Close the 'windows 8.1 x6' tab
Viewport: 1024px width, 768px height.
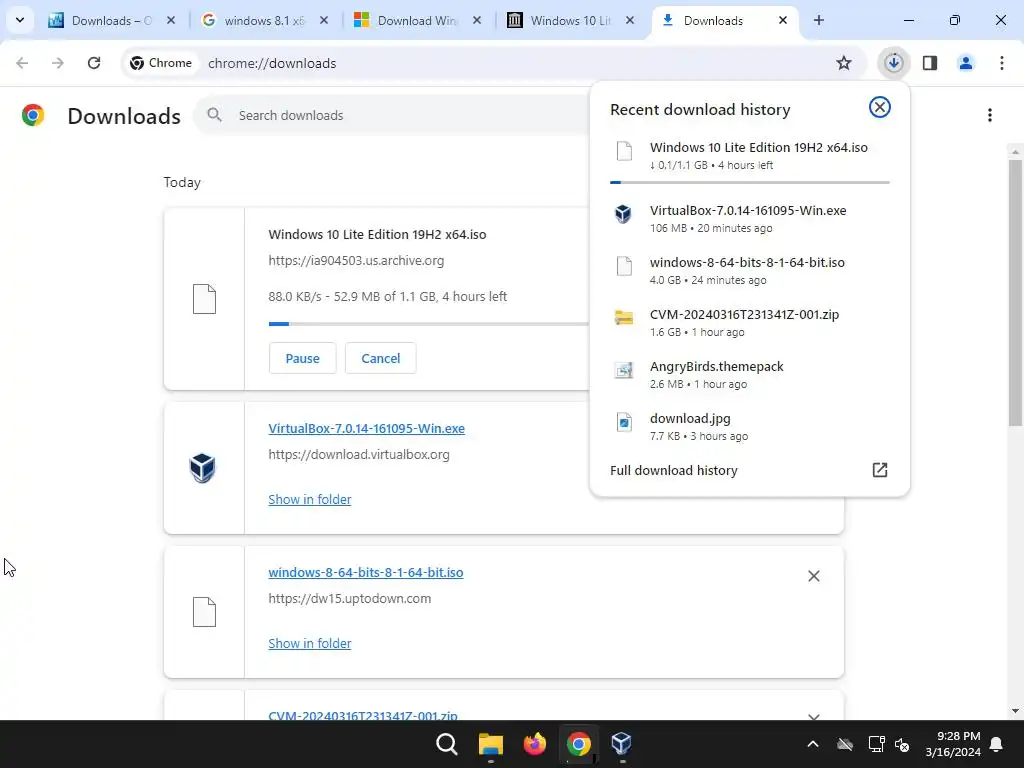click(324, 20)
